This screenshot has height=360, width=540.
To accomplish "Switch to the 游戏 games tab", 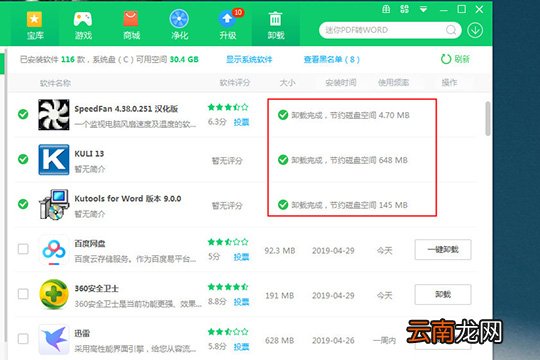I will (x=83, y=25).
